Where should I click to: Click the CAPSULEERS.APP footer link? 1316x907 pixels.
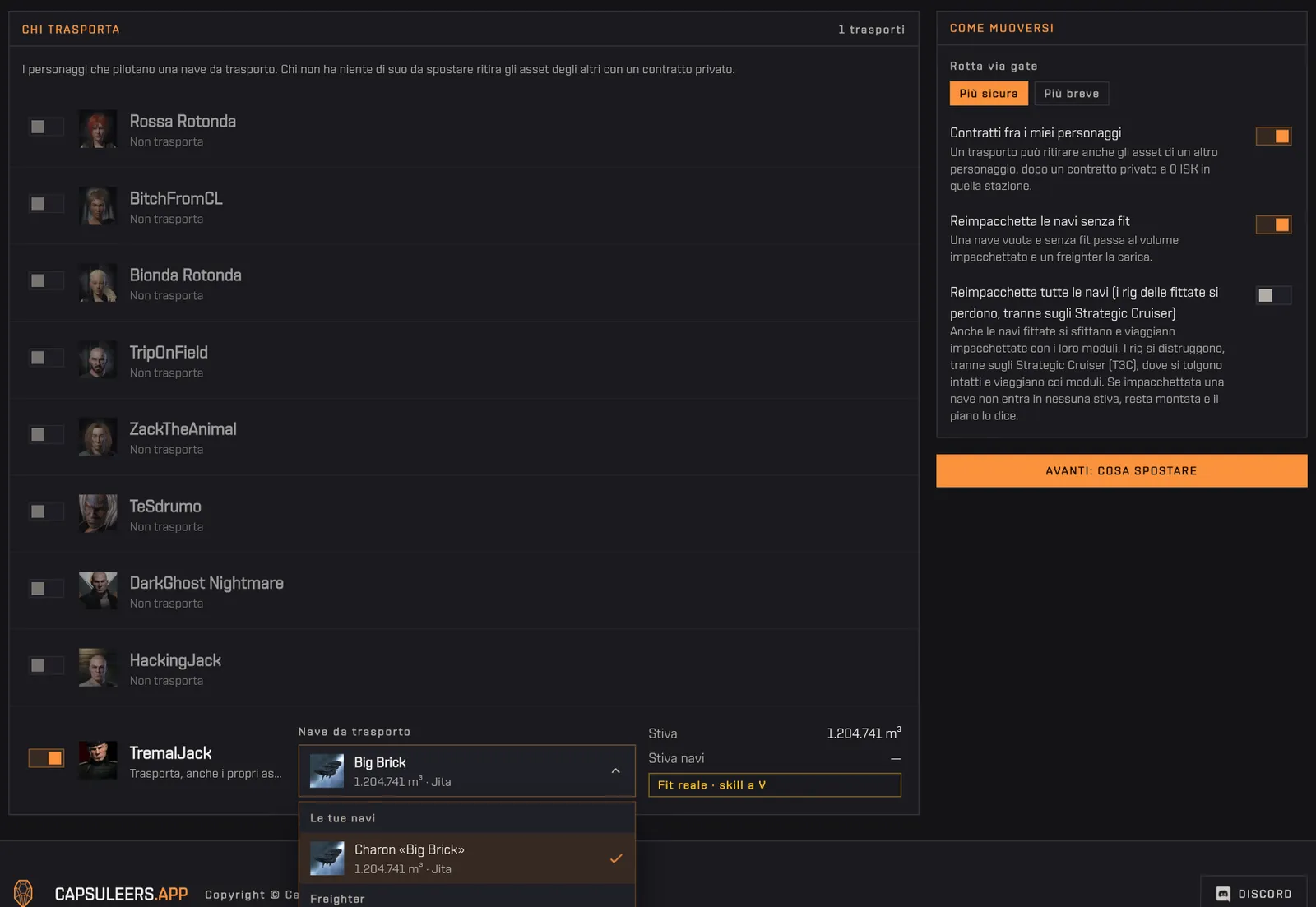point(121,894)
